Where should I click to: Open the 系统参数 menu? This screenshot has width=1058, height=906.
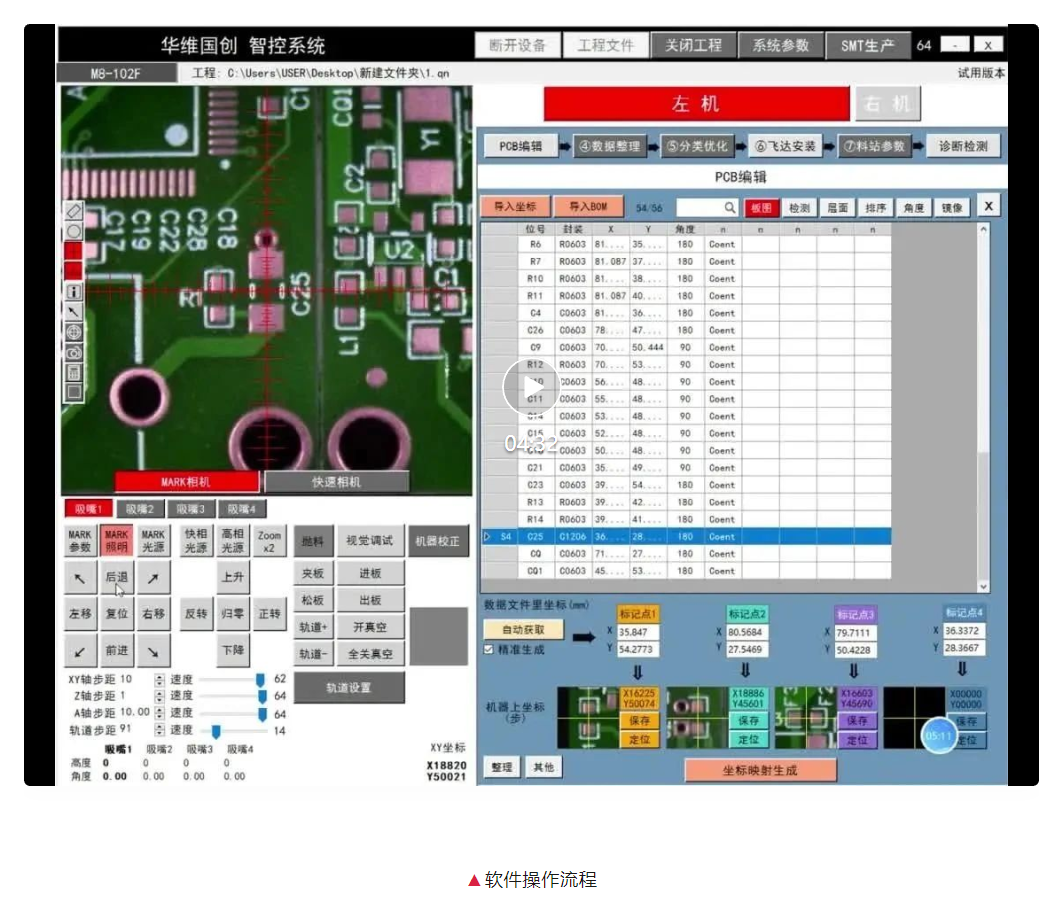click(x=780, y=46)
